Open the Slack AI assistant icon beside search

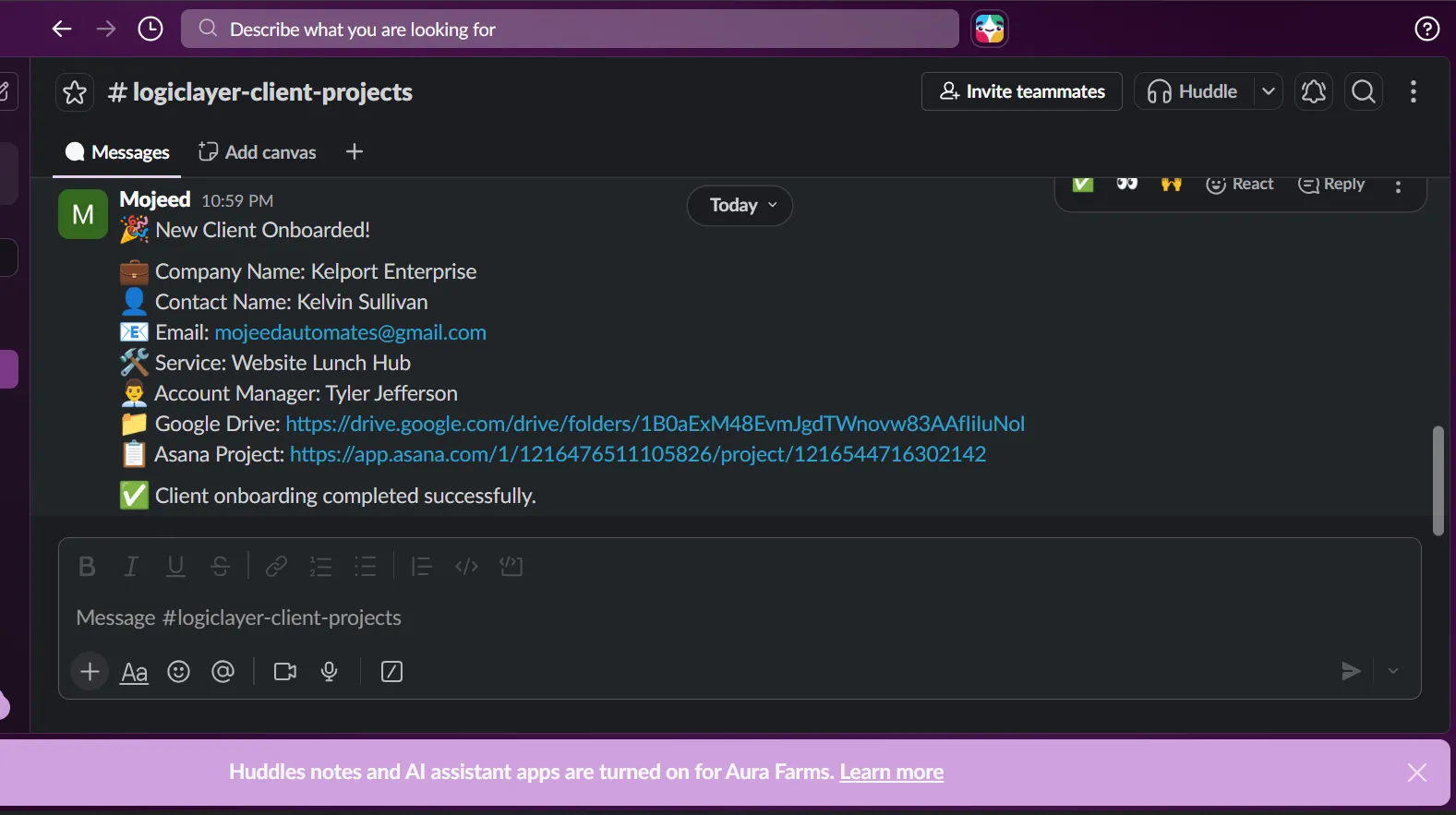[x=990, y=30]
